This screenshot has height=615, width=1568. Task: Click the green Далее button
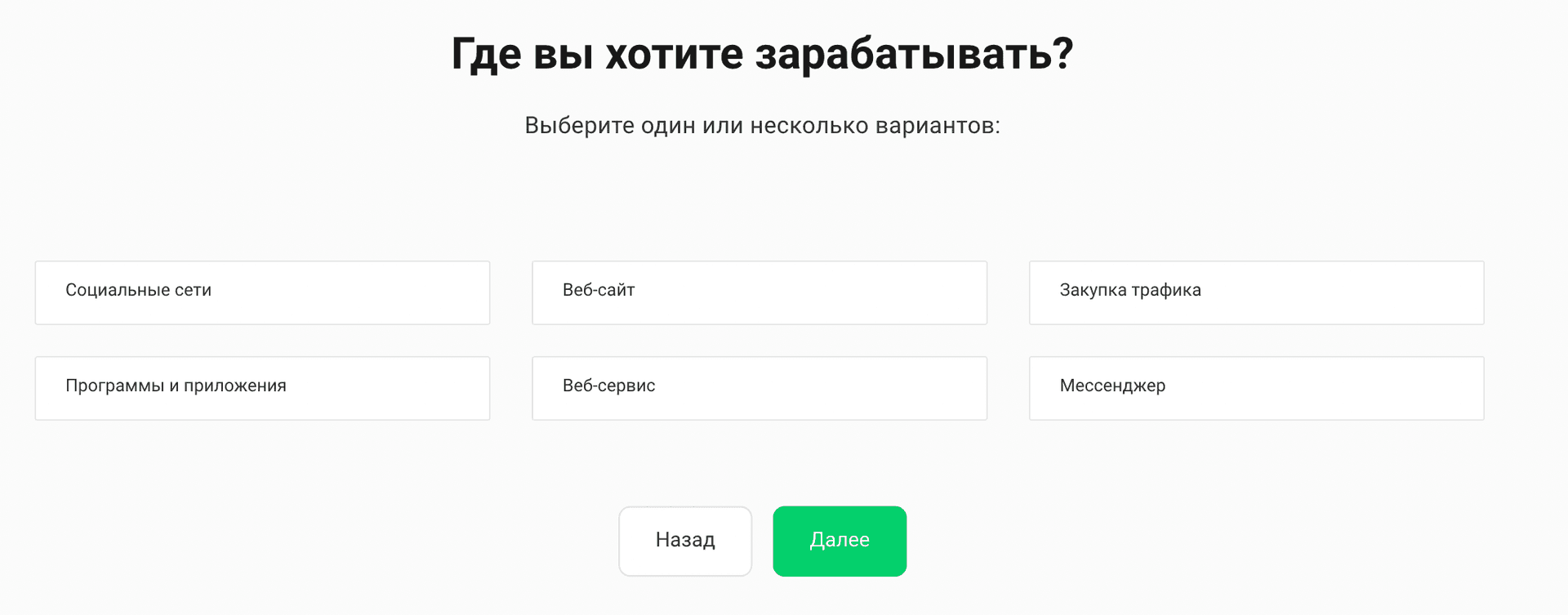pyautogui.click(x=840, y=541)
